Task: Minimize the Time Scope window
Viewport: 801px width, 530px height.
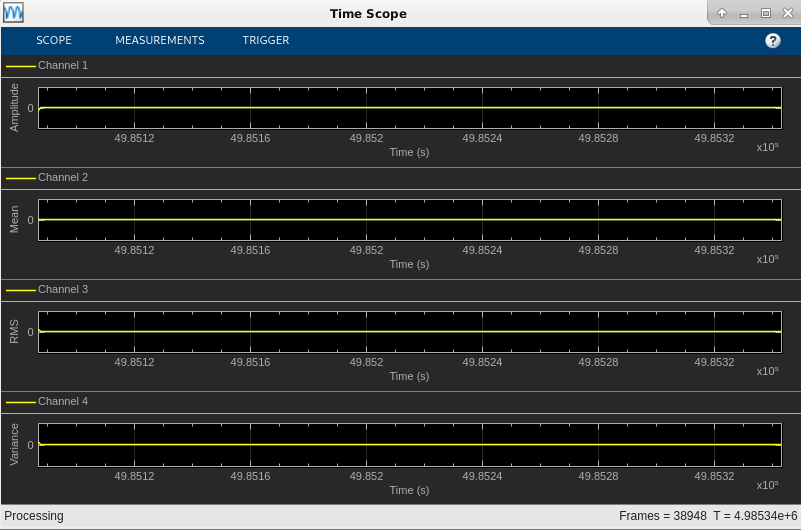Action: 744,14
